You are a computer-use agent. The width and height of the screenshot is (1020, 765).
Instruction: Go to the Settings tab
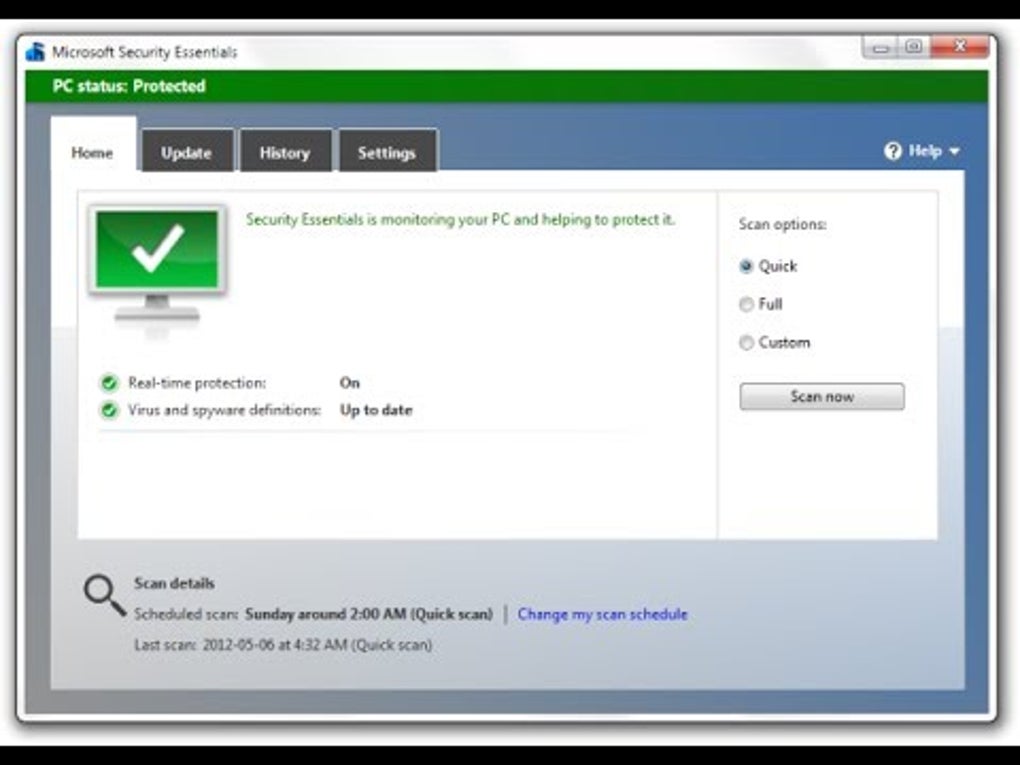[x=388, y=151]
